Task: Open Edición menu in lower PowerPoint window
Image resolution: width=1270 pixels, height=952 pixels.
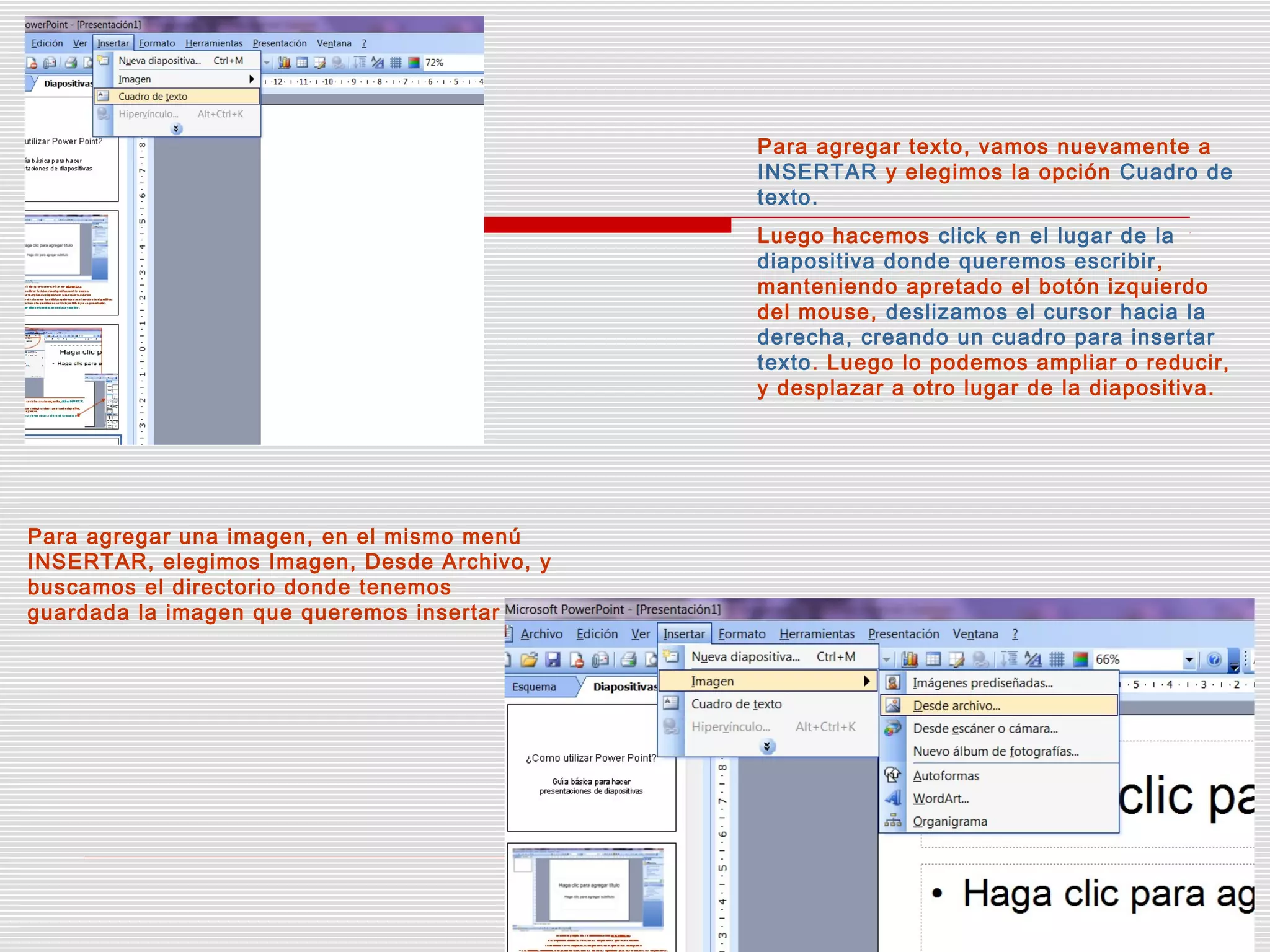Action: [597, 634]
